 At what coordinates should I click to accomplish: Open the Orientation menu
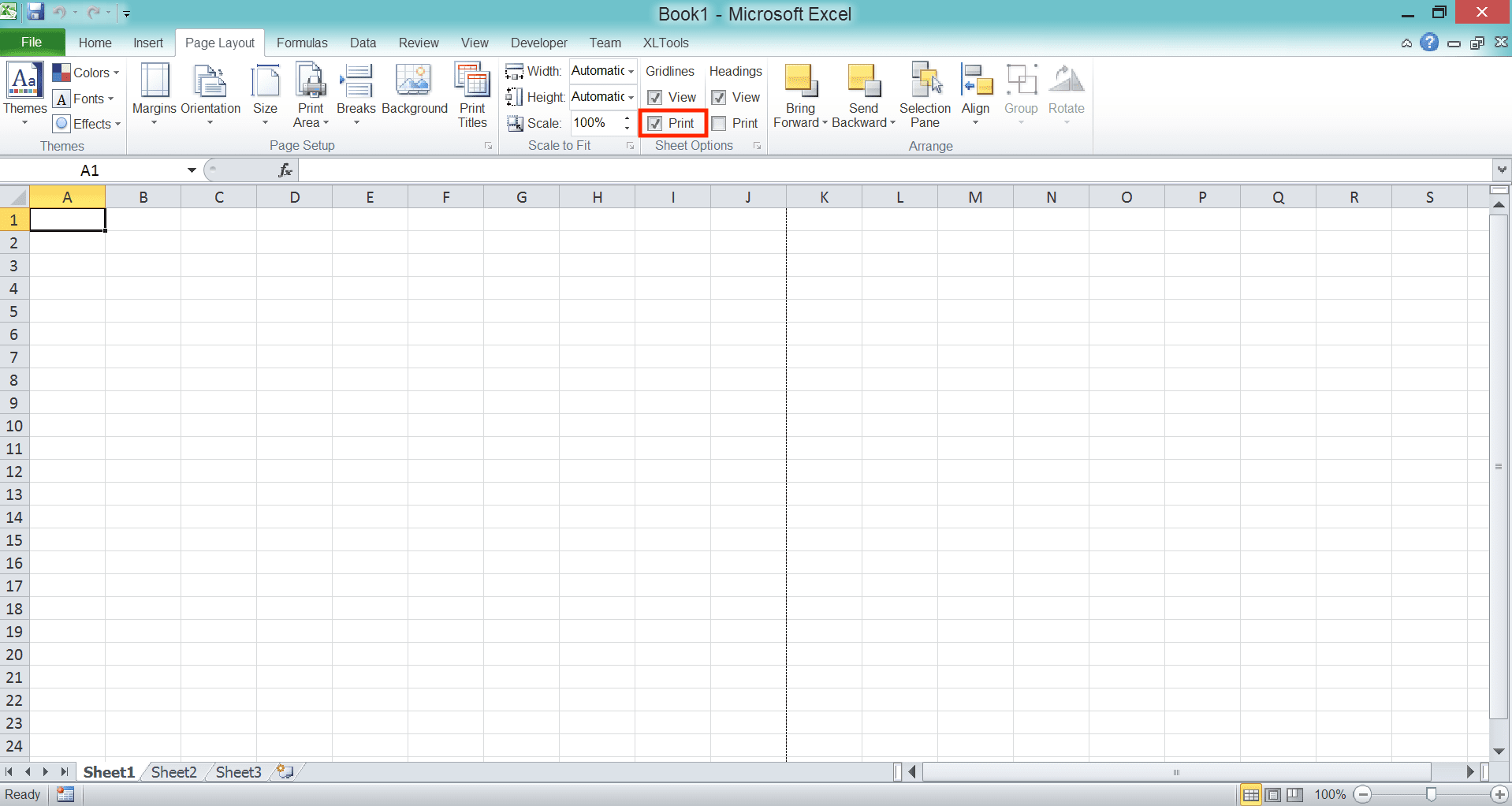tap(210, 95)
